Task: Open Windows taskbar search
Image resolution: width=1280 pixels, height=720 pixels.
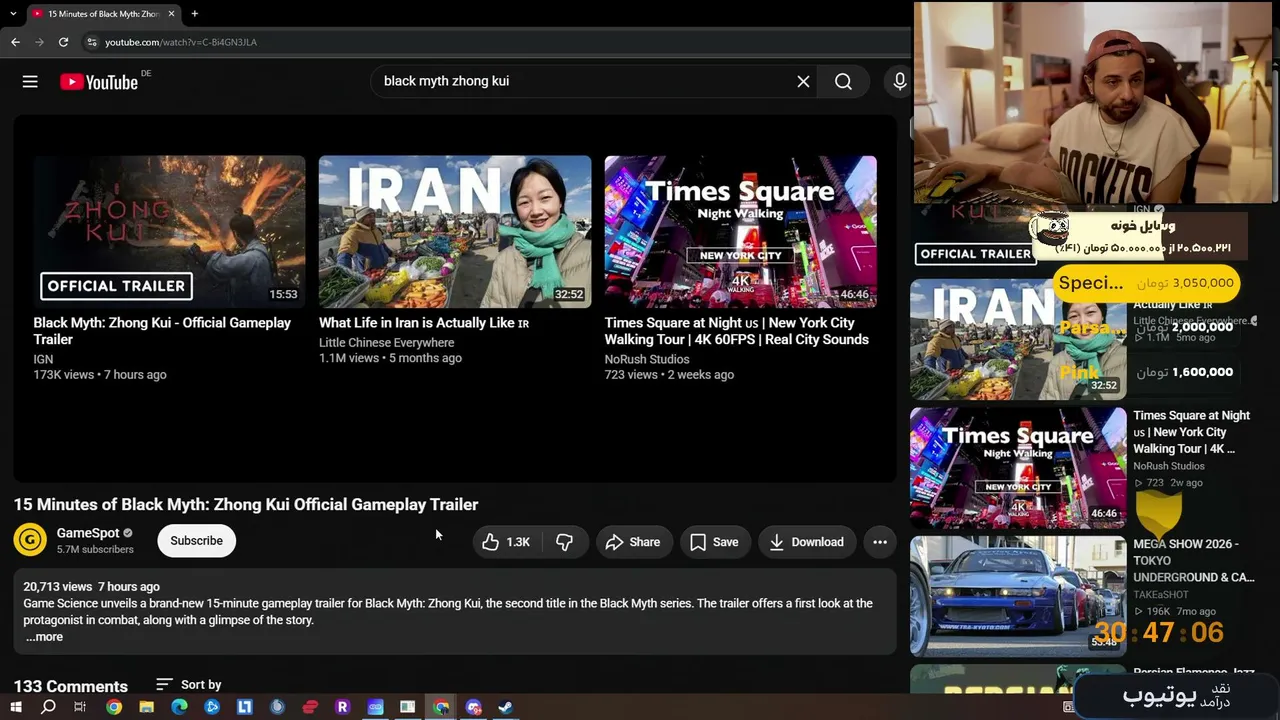Action: coord(48,707)
